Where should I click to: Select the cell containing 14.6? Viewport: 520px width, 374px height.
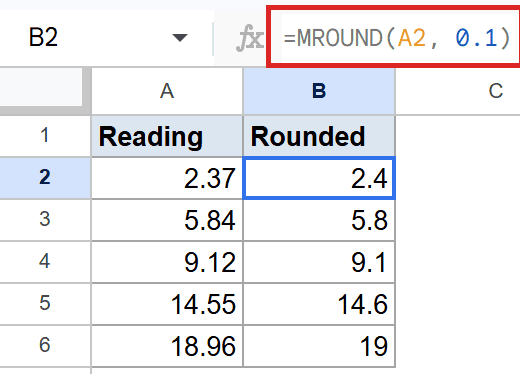319,304
